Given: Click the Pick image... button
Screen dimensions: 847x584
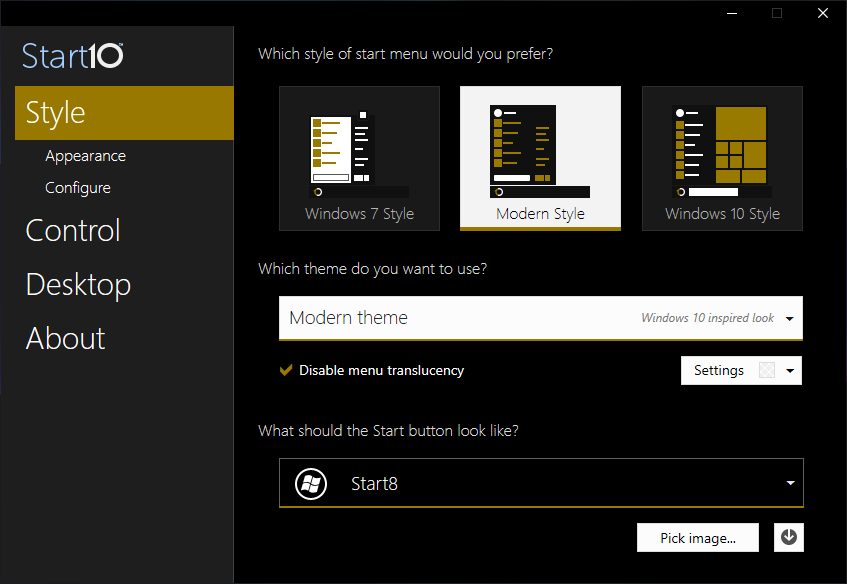Looking at the screenshot, I should point(697,538).
